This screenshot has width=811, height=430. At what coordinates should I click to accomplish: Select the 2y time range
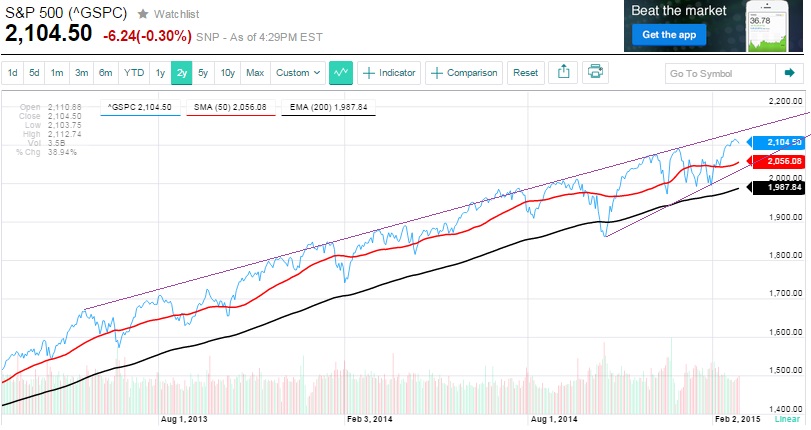181,73
